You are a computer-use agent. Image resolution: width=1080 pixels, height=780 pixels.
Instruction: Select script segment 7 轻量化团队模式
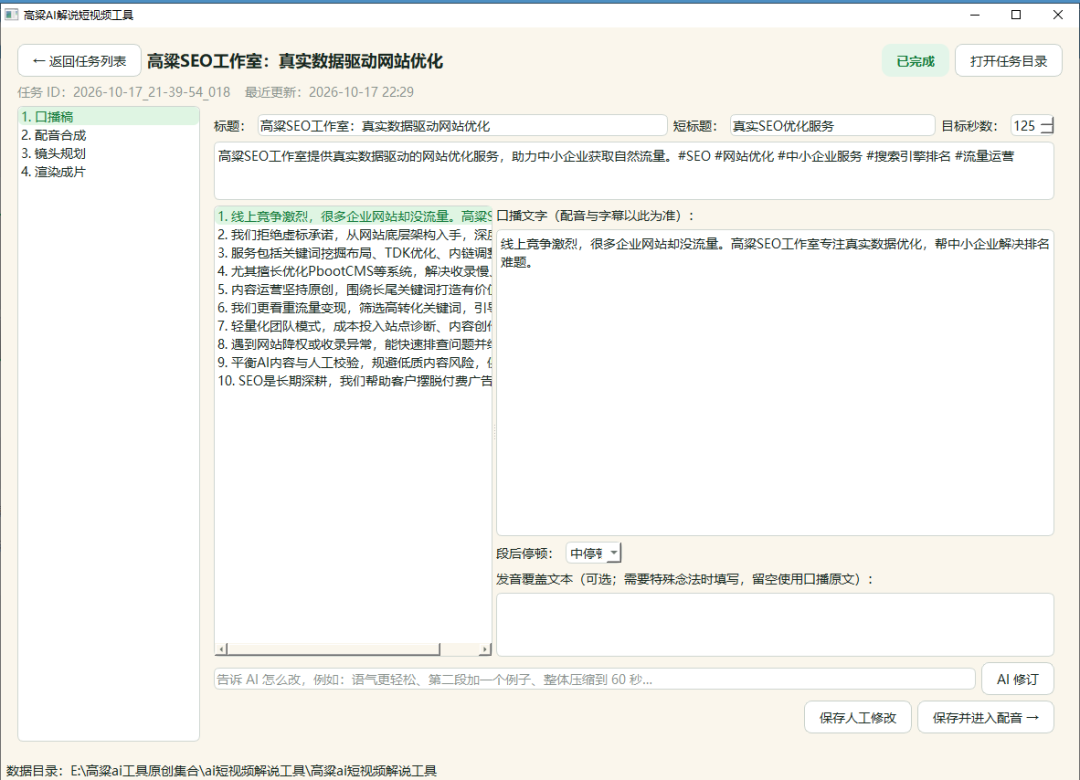click(353, 326)
